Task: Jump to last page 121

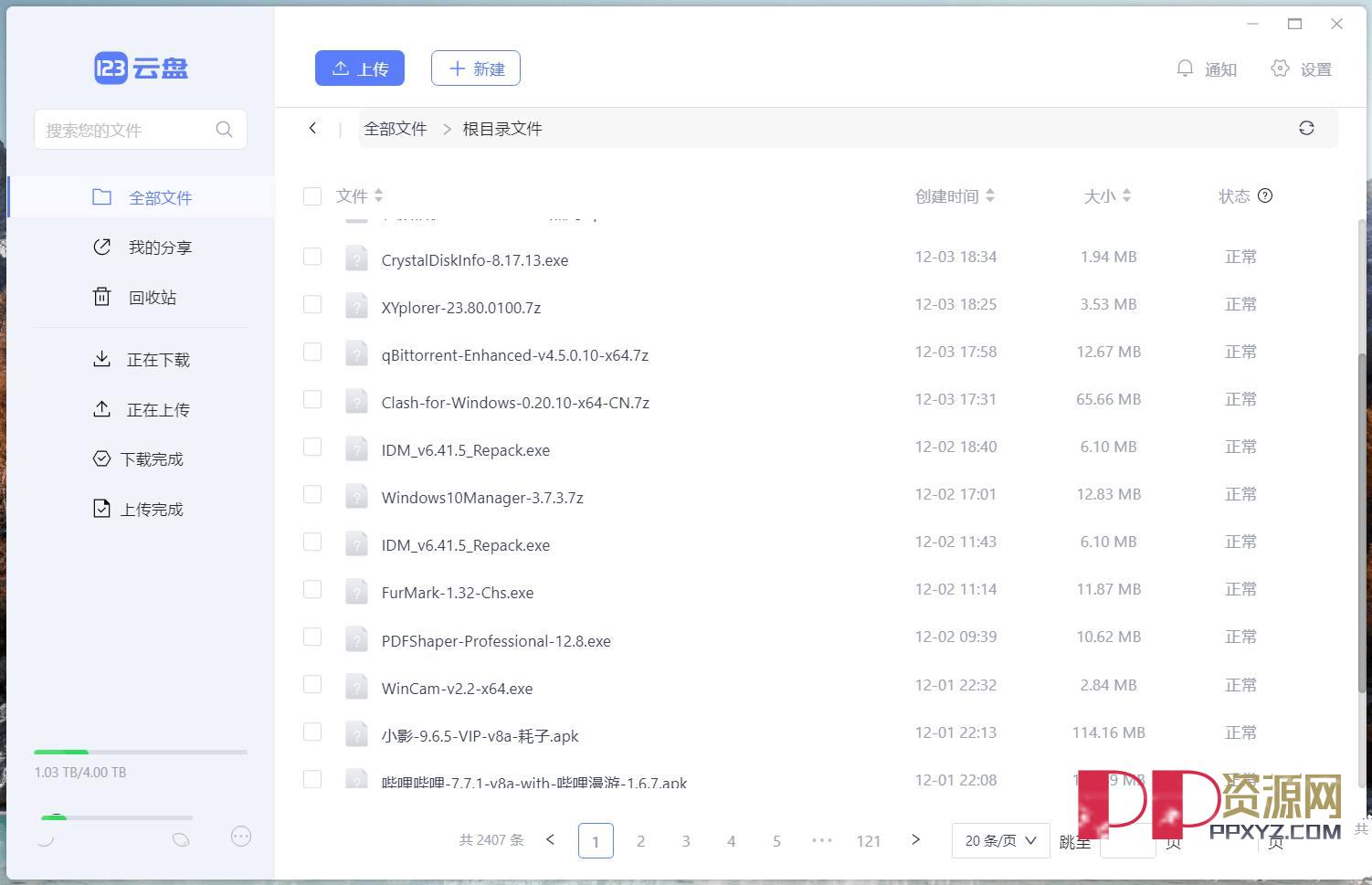Action: 869,841
